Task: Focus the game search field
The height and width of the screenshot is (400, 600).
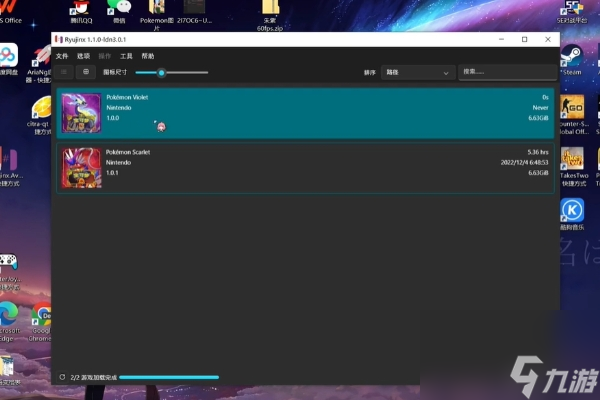Action: (x=507, y=72)
